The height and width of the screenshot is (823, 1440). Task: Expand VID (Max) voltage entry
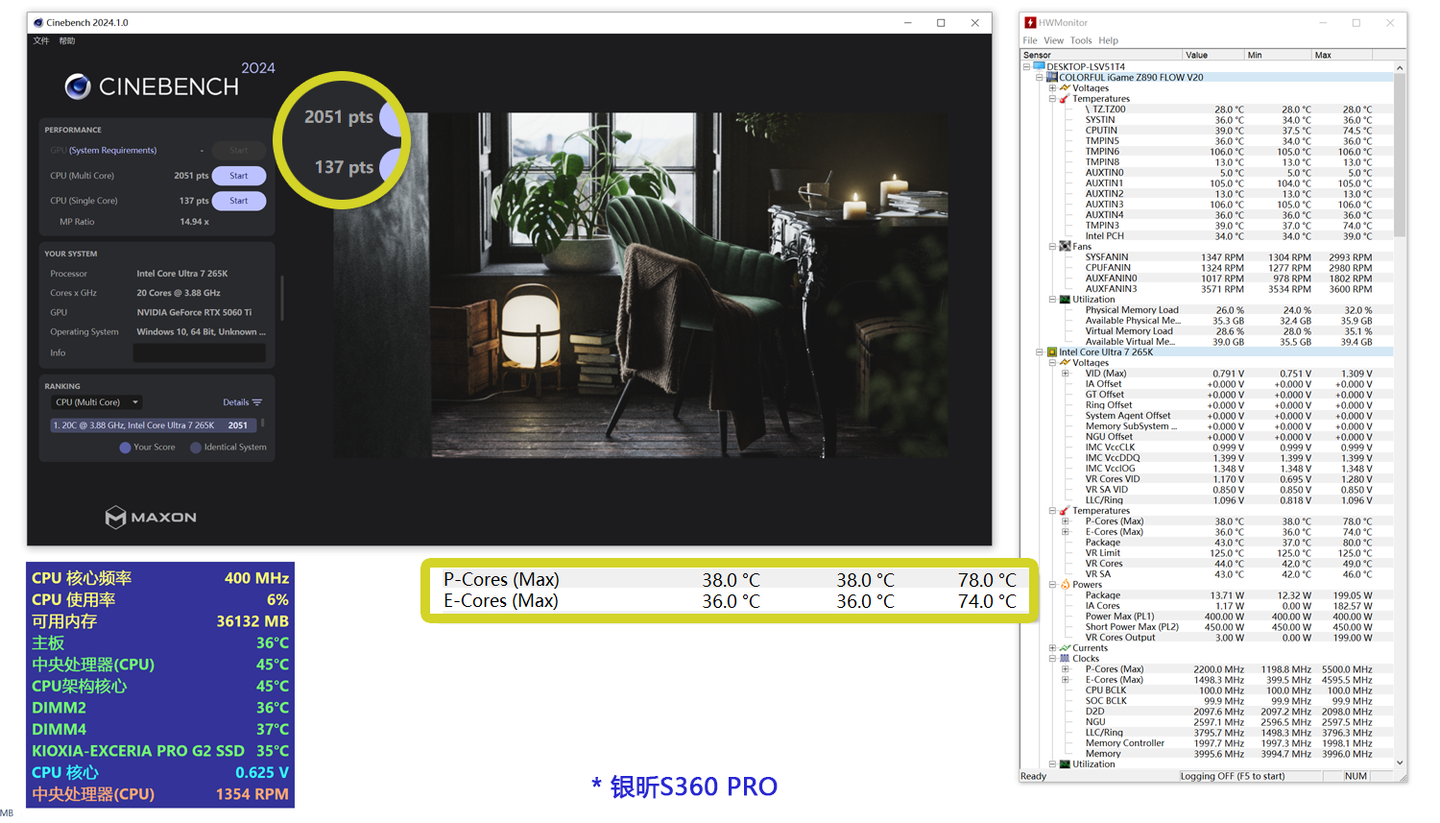coord(1065,373)
